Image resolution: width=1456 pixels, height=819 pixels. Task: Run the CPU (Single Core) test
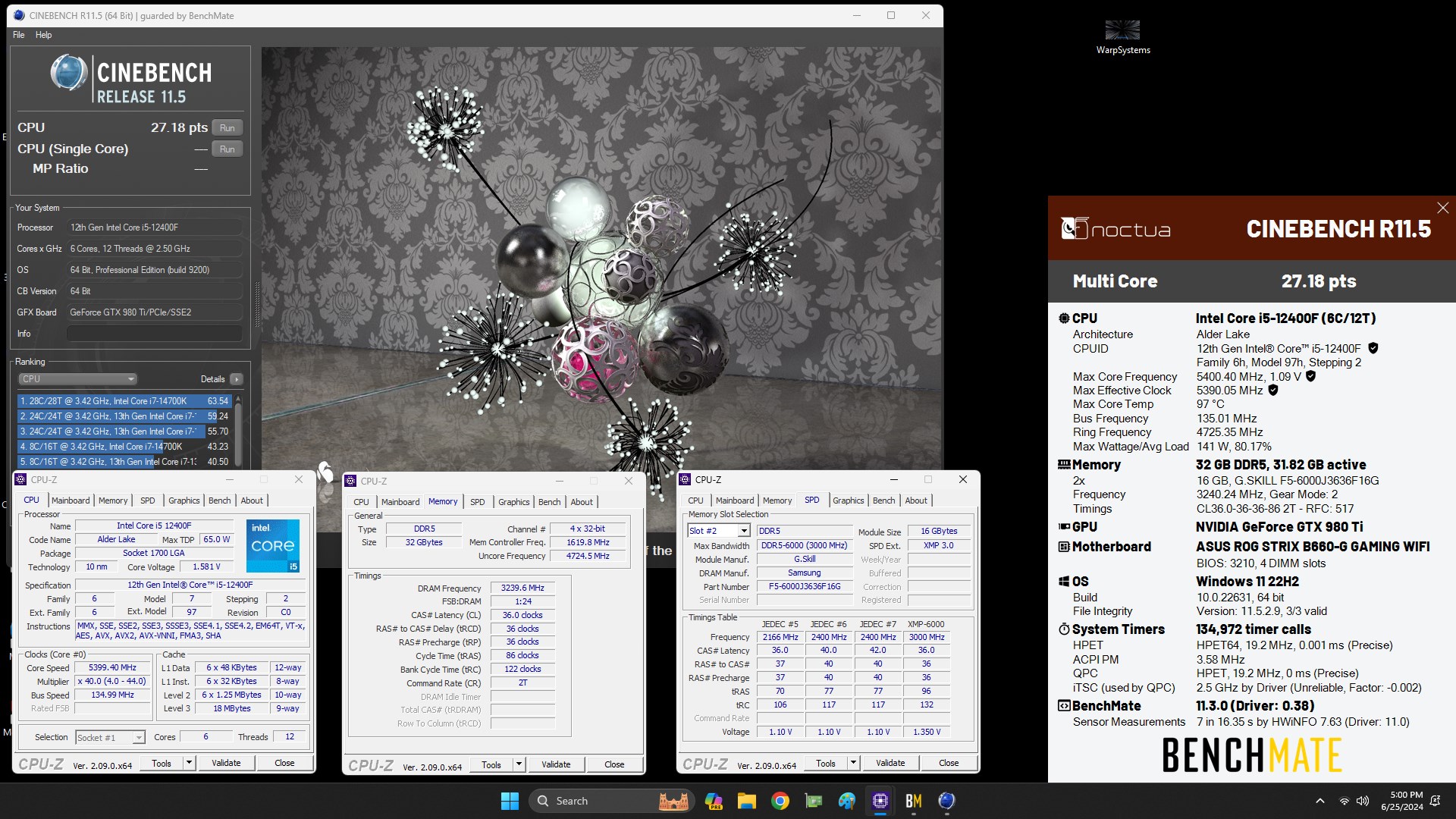point(227,149)
